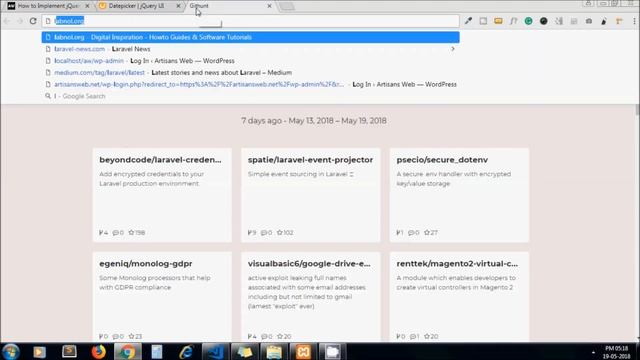Click the black circular extension icon
This screenshot has width=640, height=360.
(x=543, y=21)
